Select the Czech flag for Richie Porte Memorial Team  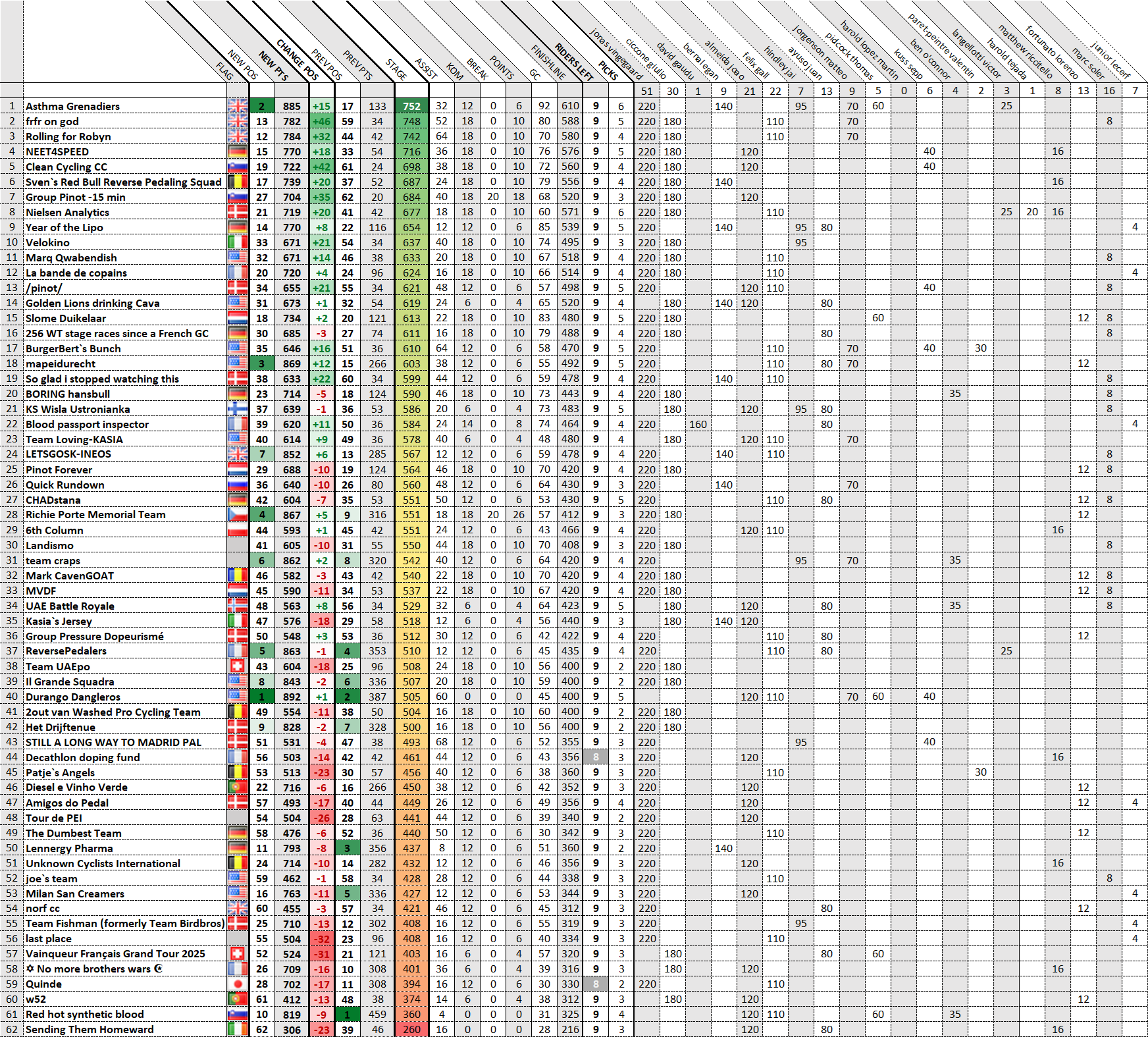[238, 515]
